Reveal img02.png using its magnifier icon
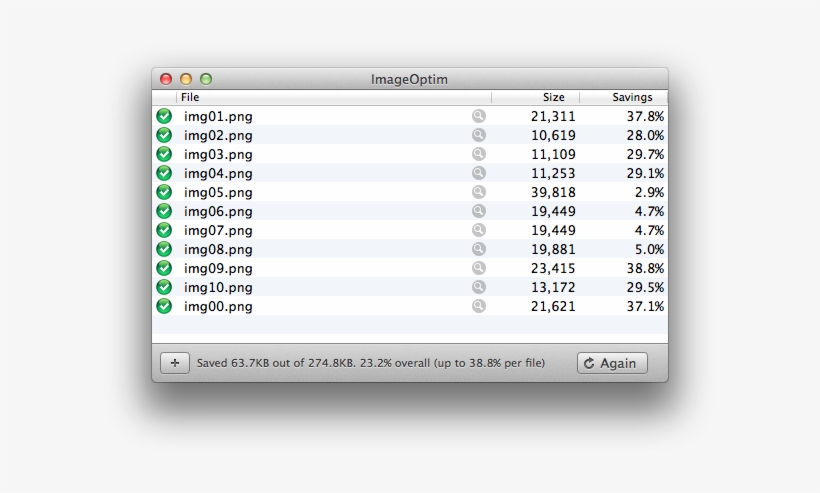This screenshot has height=493, width=820. click(x=479, y=135)
